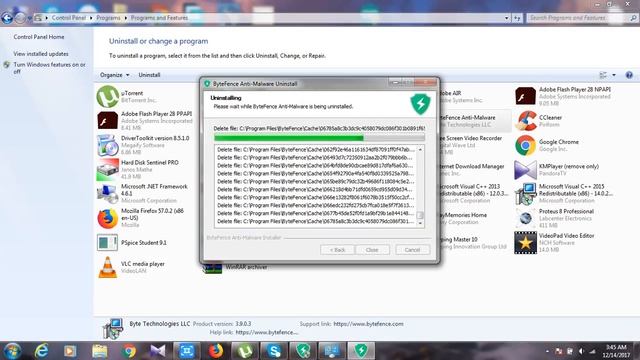Expand the Programs breadcrumb arrow
This screenshot has height=360, width=640.
tap(126, 18)
